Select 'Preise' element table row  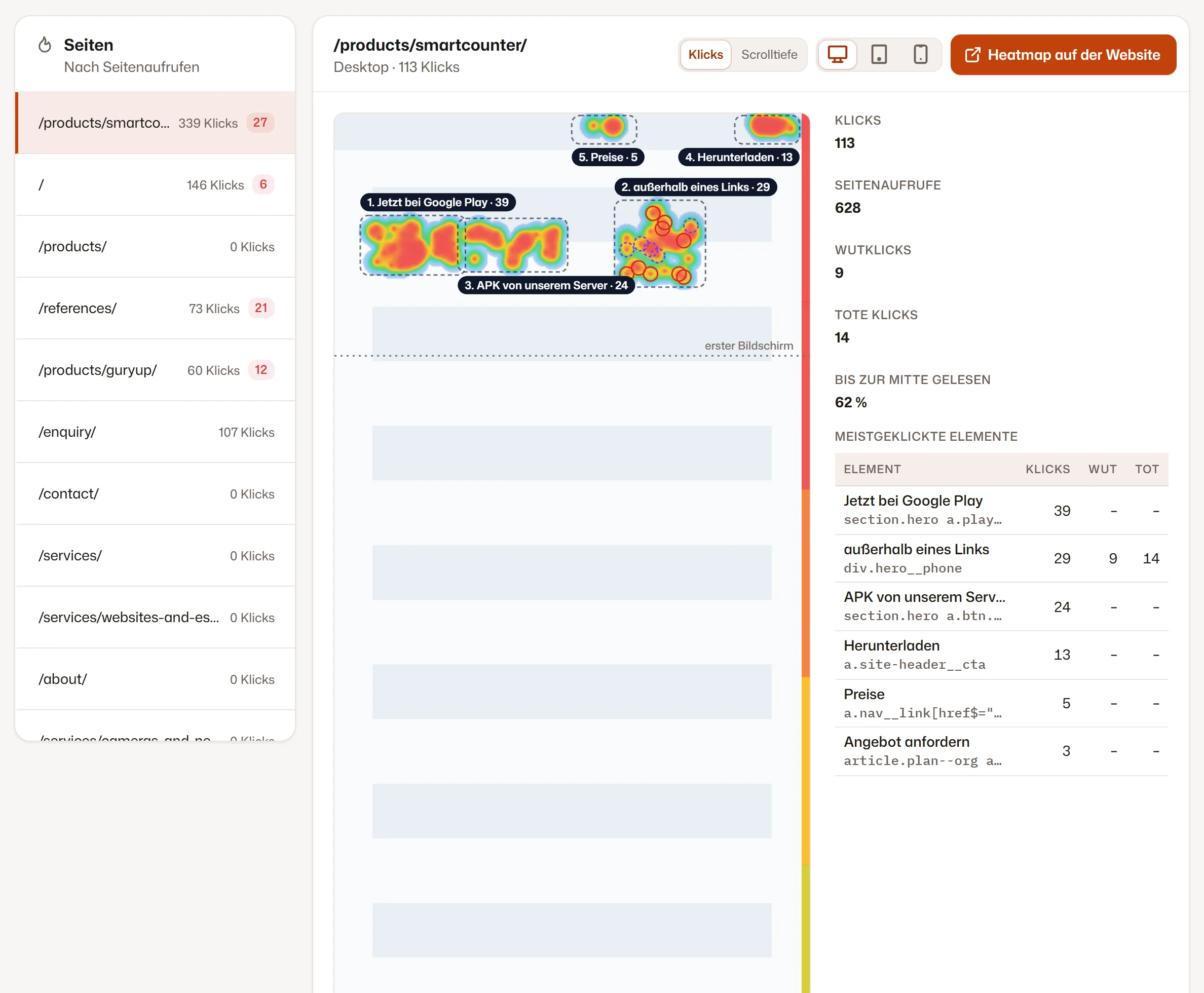tap(1001, 704)
